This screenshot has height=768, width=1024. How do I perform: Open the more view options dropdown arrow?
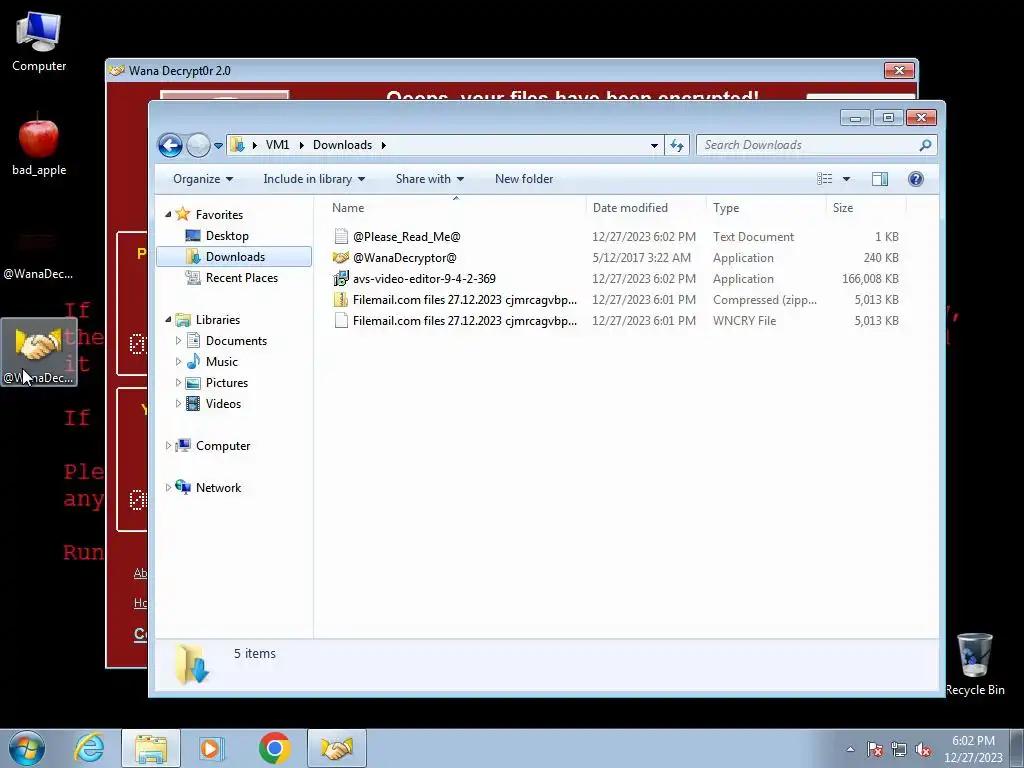846,179
